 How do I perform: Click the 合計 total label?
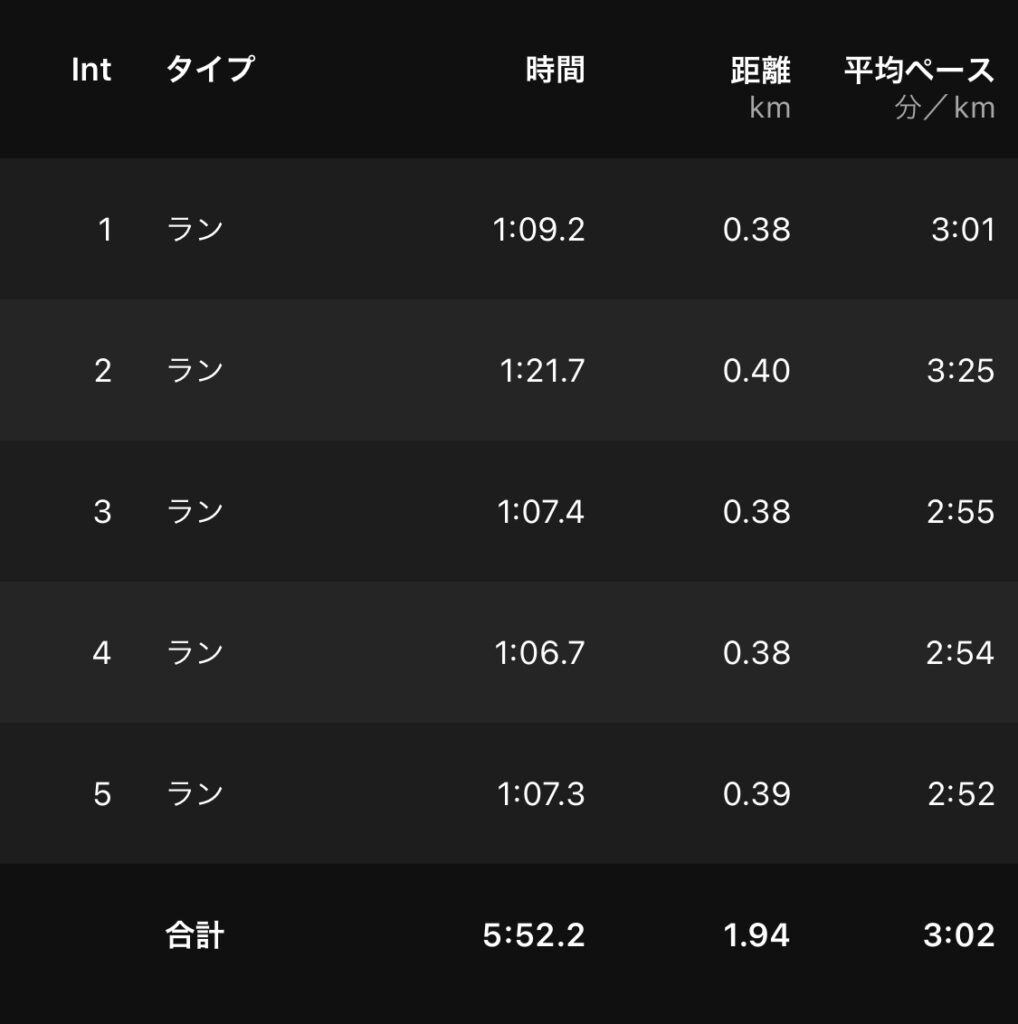tap(195, 935)
